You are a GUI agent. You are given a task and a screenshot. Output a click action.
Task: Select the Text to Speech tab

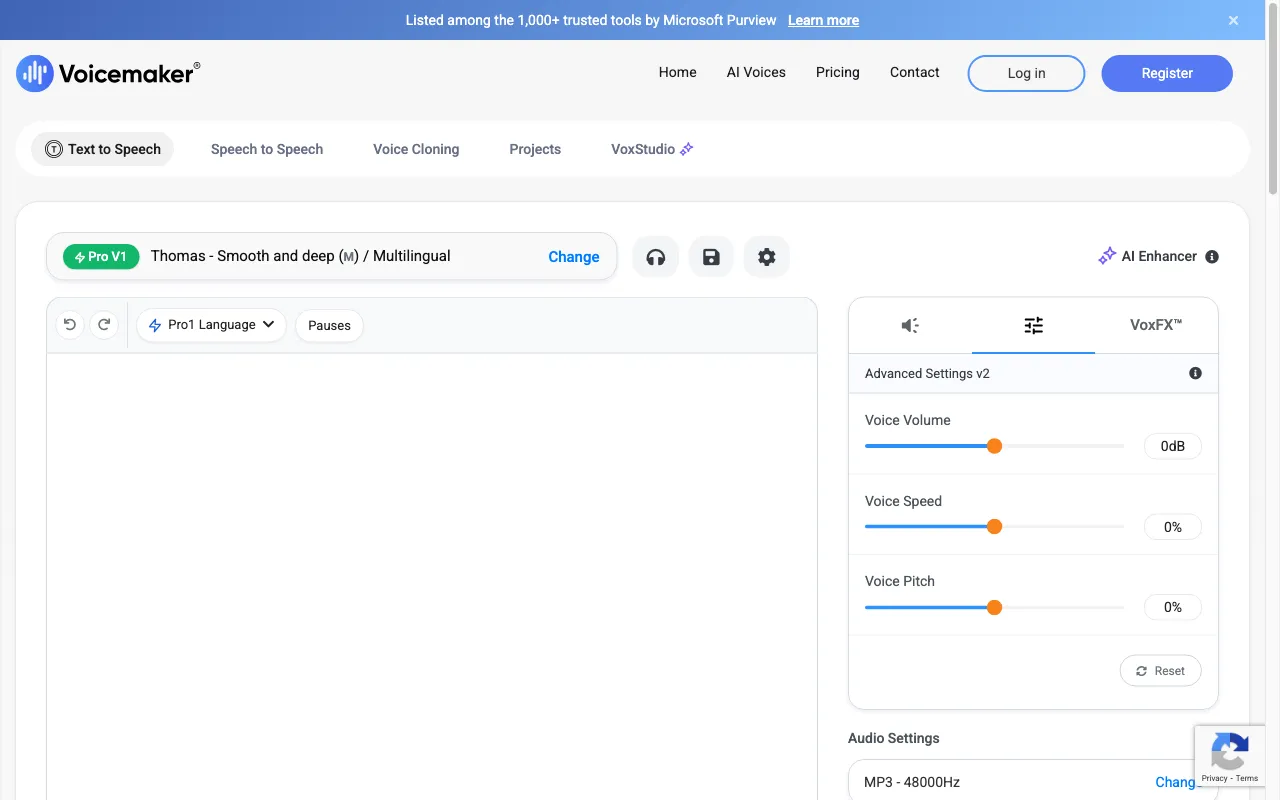[x=103, y=149]
